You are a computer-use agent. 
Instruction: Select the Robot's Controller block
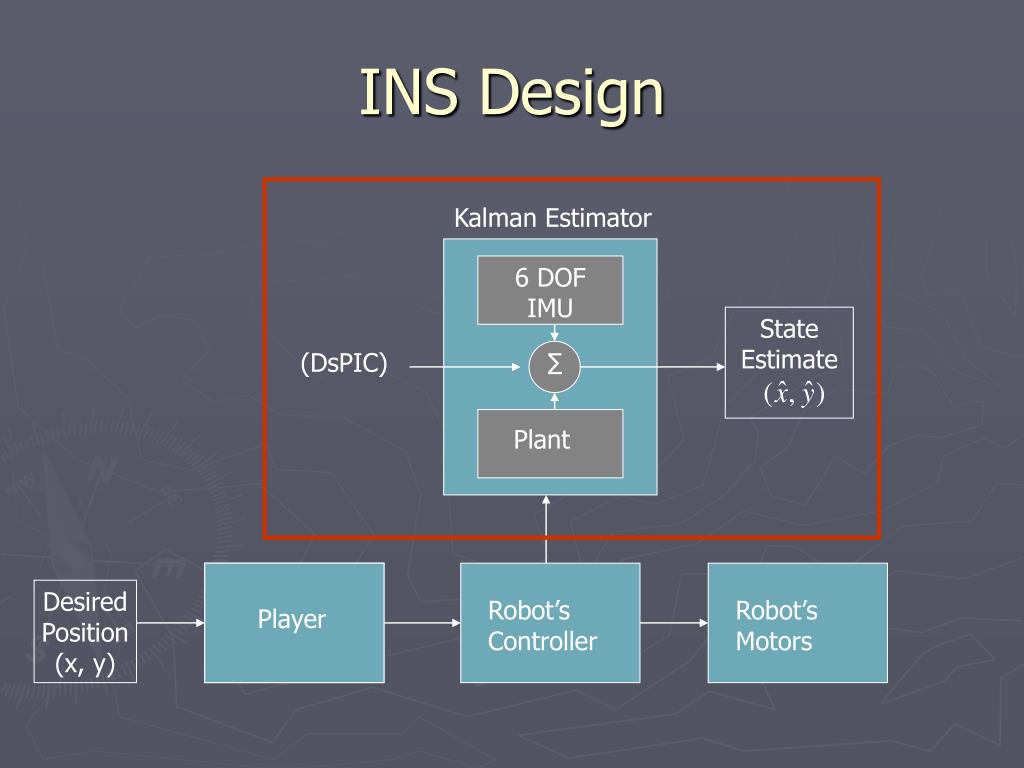[550, 623]
